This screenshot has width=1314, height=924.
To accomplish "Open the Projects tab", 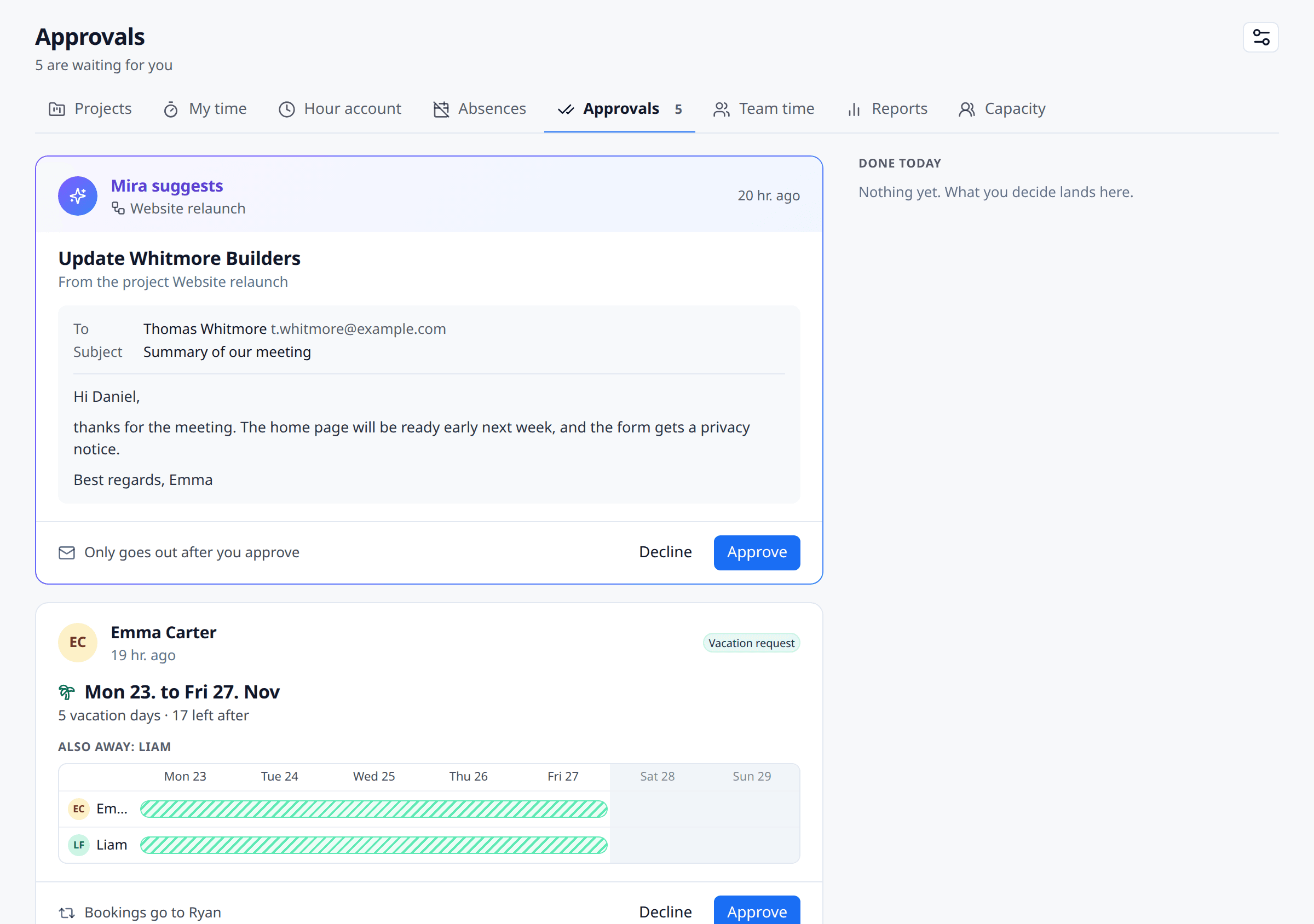I will pos(90,109).
